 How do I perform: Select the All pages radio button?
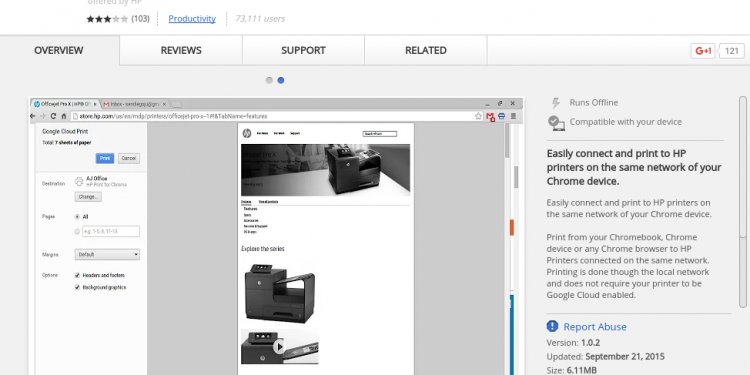(x=77, y=217)
